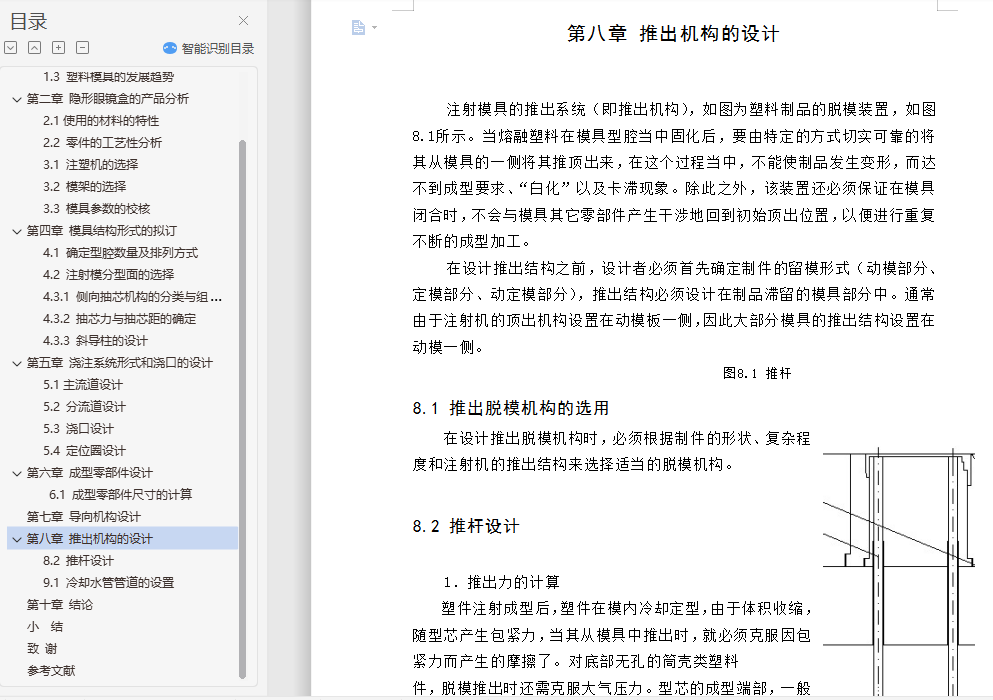
Task: Click the minus box icon to lower outline level
Action: [x=82, y=48]
